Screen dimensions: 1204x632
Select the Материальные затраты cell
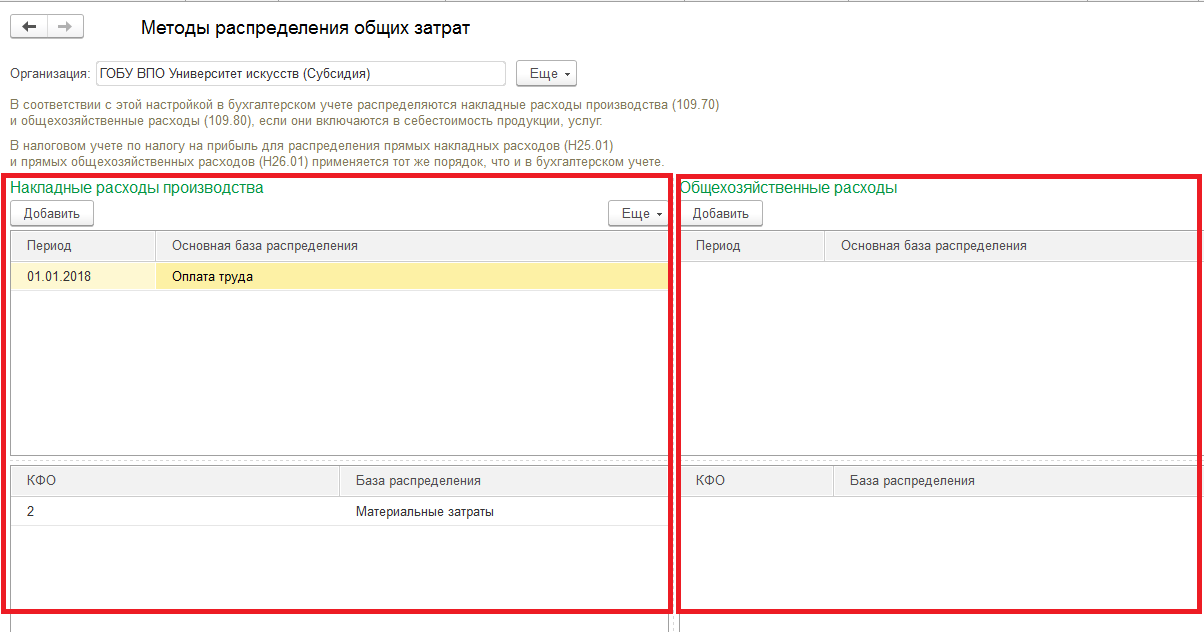(504, 512)
